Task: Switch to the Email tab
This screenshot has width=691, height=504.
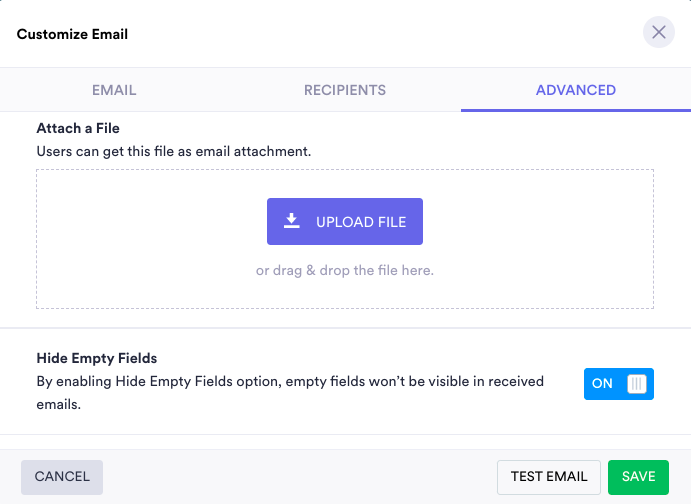Action: pos(114,90)
